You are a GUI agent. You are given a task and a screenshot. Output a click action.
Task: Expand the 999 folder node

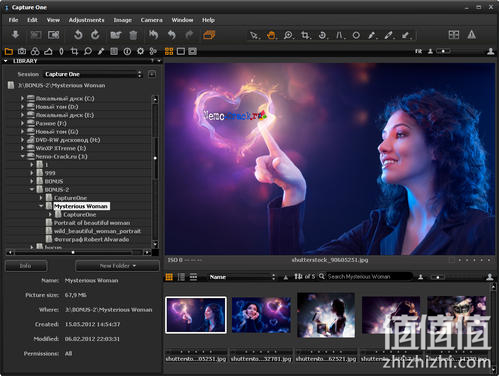(x=32, y=173)
